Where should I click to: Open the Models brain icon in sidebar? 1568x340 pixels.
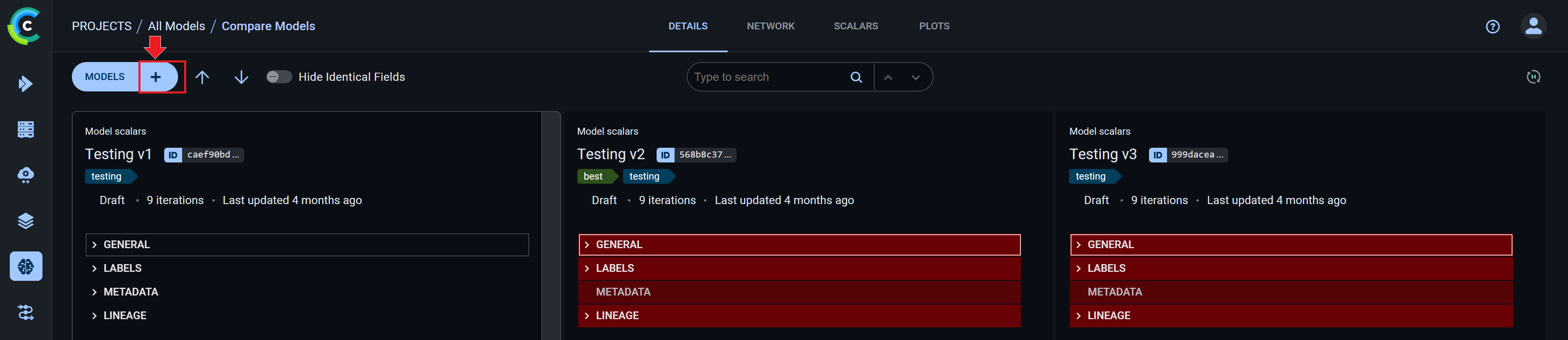26,267
